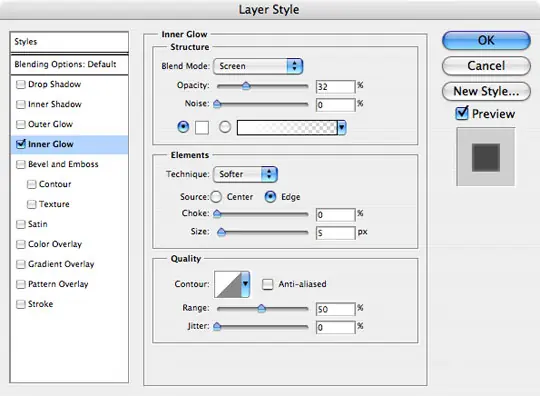This screenshot has width=540, height=396.
Task: Click the glow gradient preview bar
Action: coord(287,128)
